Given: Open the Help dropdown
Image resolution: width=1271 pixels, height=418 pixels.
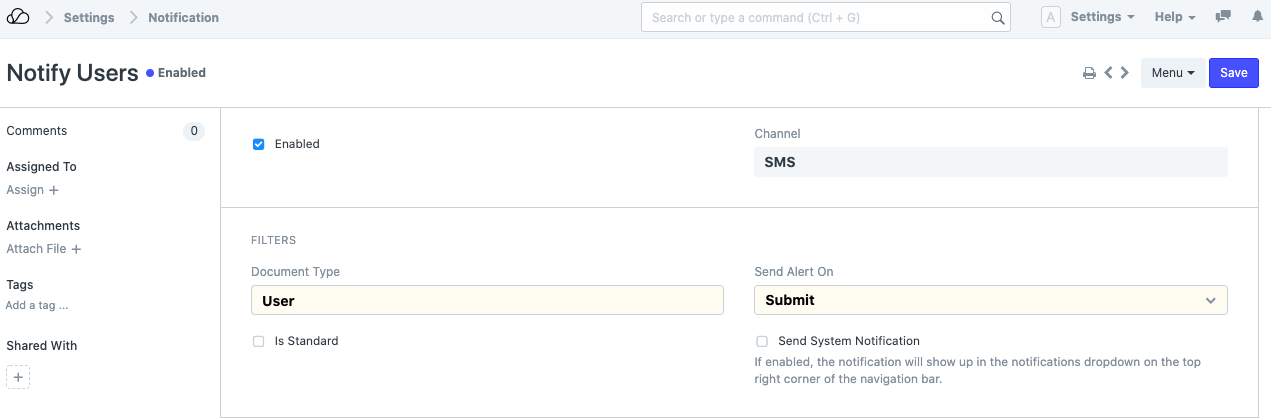Looking at the screenshot, I should point(1175,17).
